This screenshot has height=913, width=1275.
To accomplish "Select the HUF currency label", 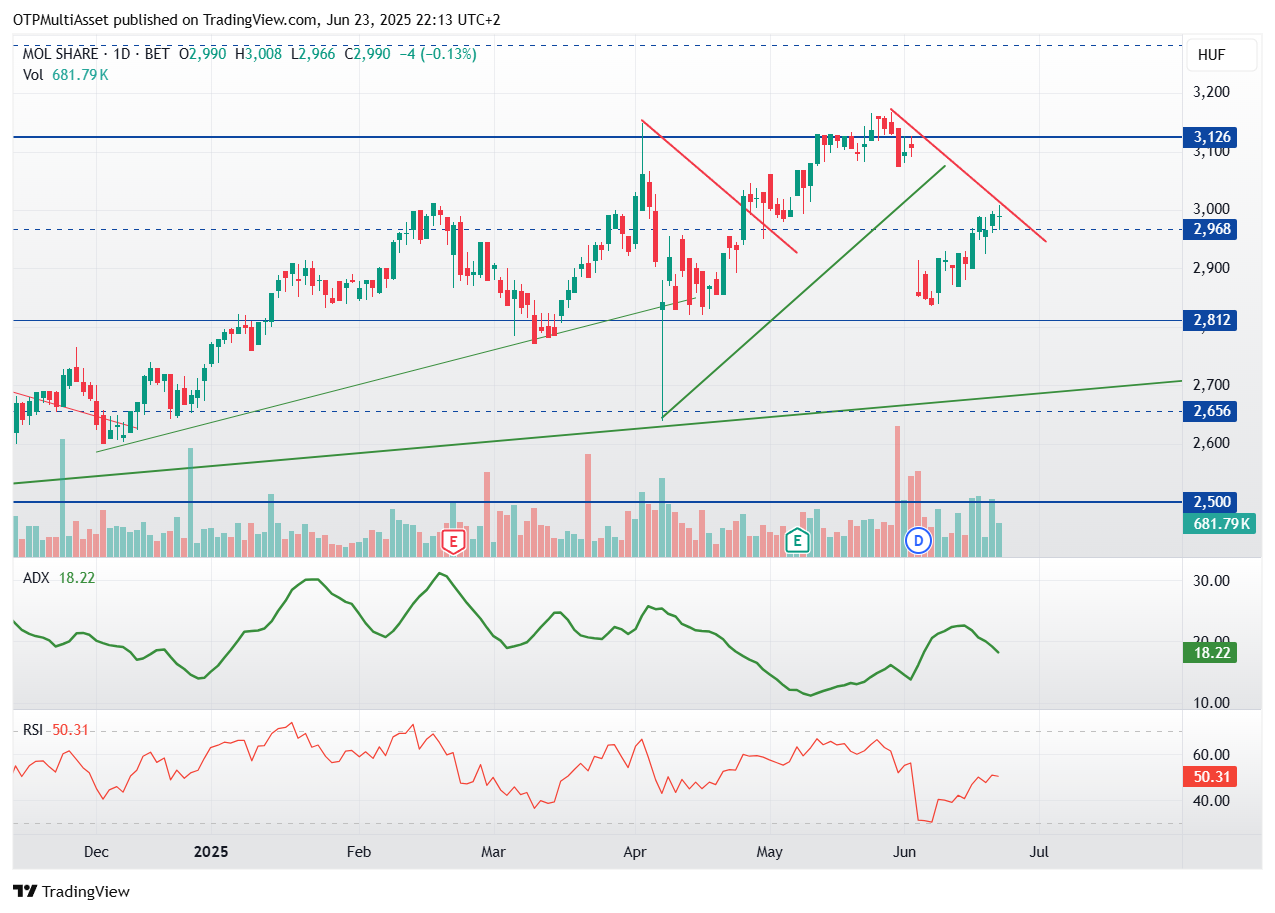I will click(1211, 56).
